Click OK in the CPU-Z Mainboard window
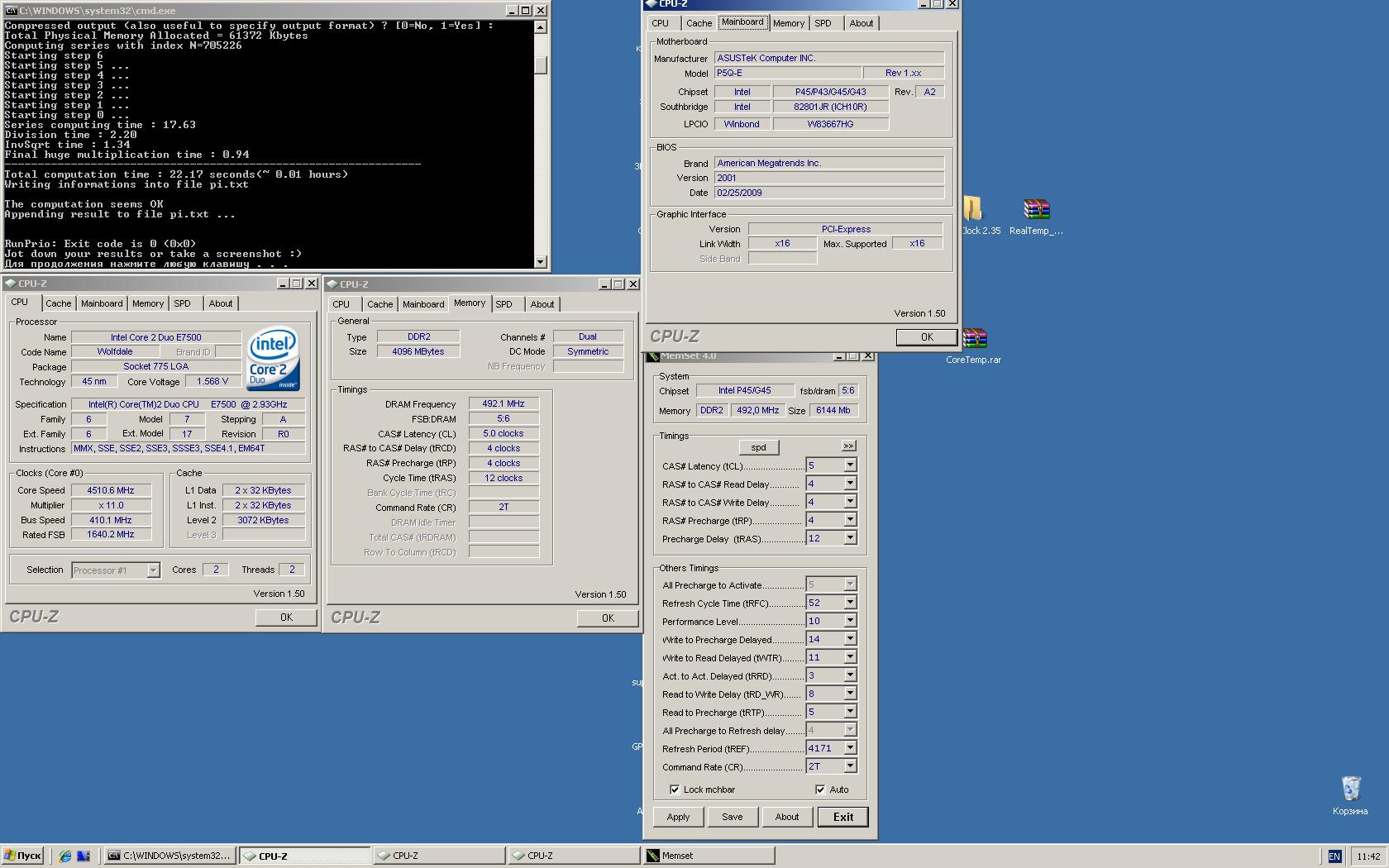The height and width of the screenshot is (868, 1389). pos(927,337)
